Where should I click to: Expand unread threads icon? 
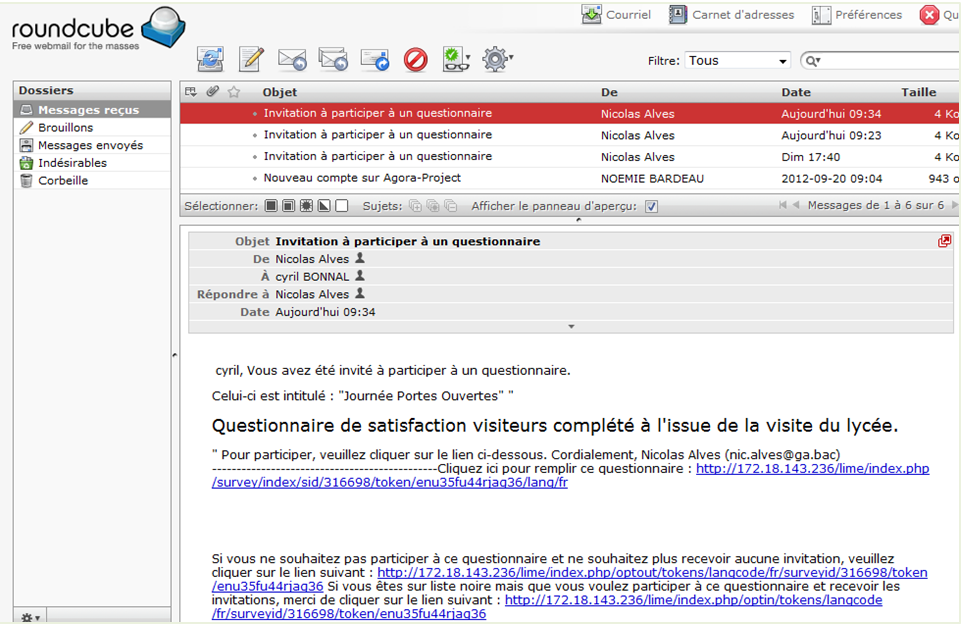point(433,206)
